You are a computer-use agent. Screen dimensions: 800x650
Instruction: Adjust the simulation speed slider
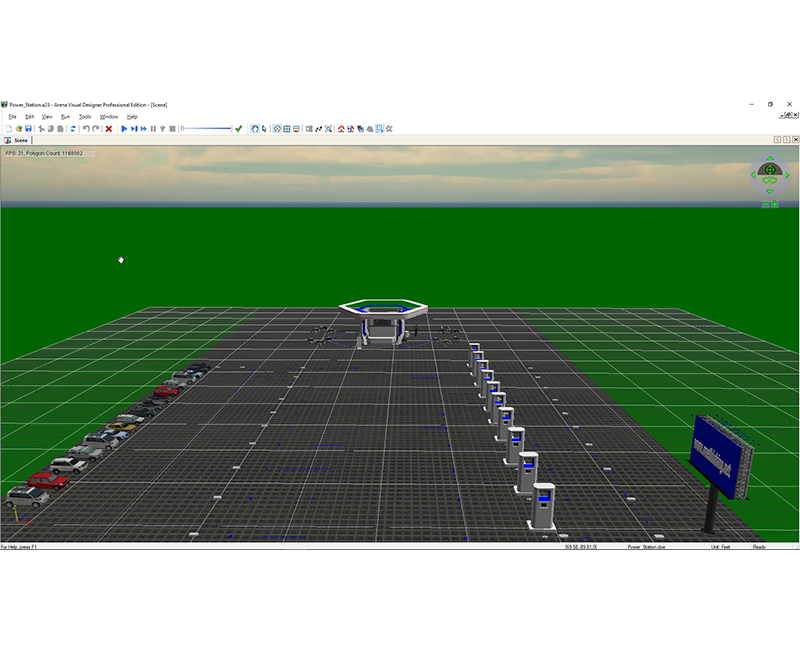point(205,129)
